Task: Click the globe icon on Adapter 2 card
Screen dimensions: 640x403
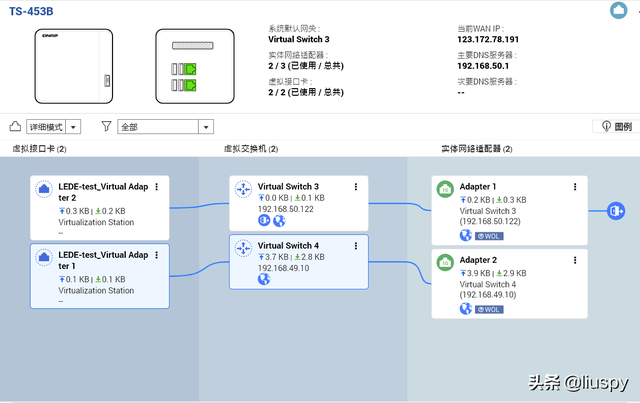Action: [466, 309]
